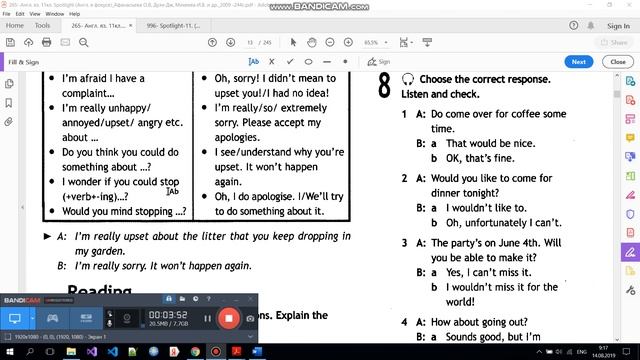Toggle Bandicam mouse cursor effects
The height and width of the screenshot is (360, 640).
click(x=109, y=313)
